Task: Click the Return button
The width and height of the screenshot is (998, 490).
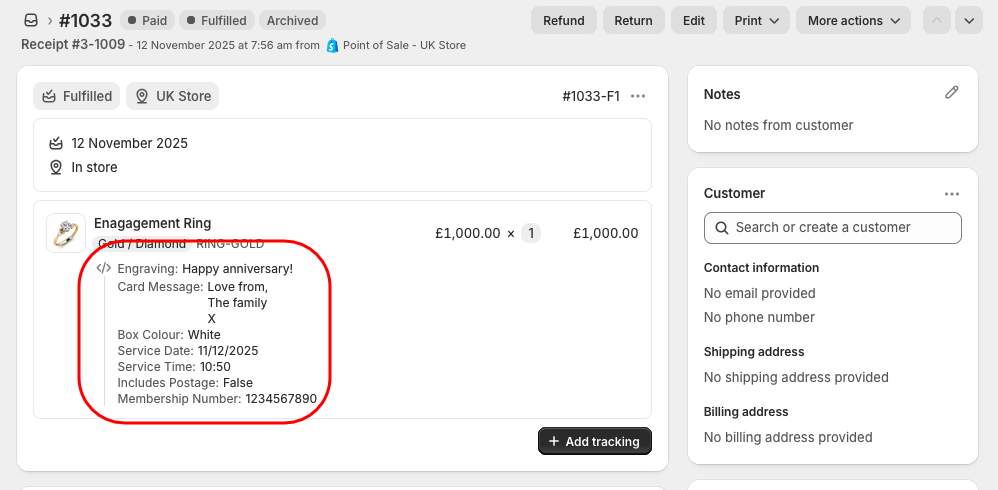Action: (x=633, y=20)
